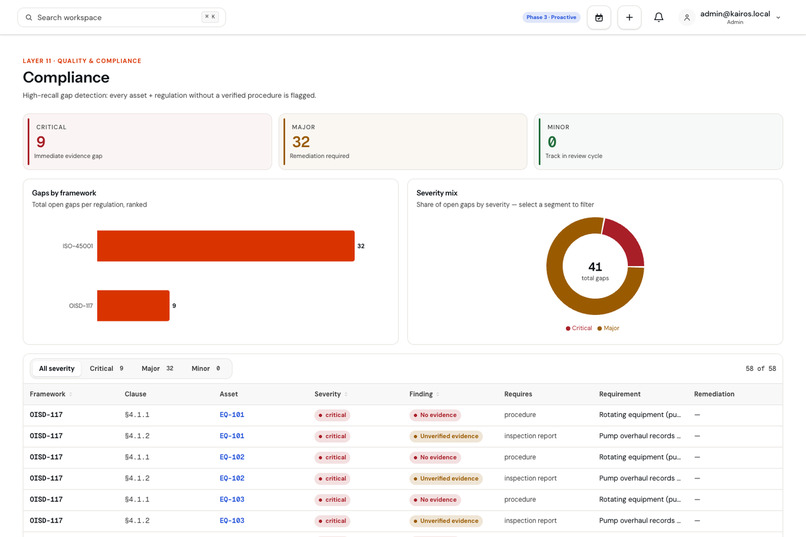Open the Critical summary card
Screen dimensions: 806x537
click(x=148, y=142)
